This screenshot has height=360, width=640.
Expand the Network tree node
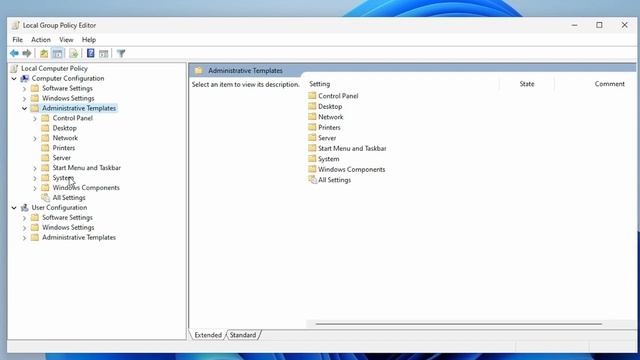(35, 138)
